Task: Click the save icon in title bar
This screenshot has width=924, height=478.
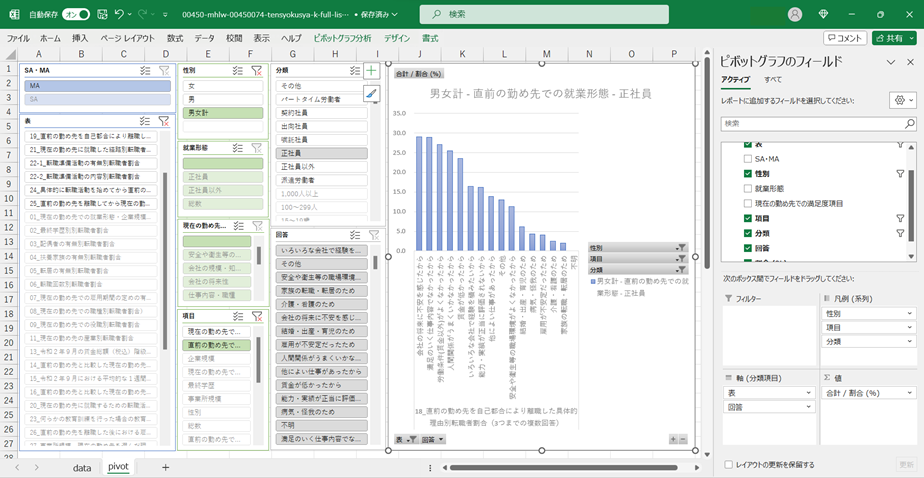Action: (99, 15)
